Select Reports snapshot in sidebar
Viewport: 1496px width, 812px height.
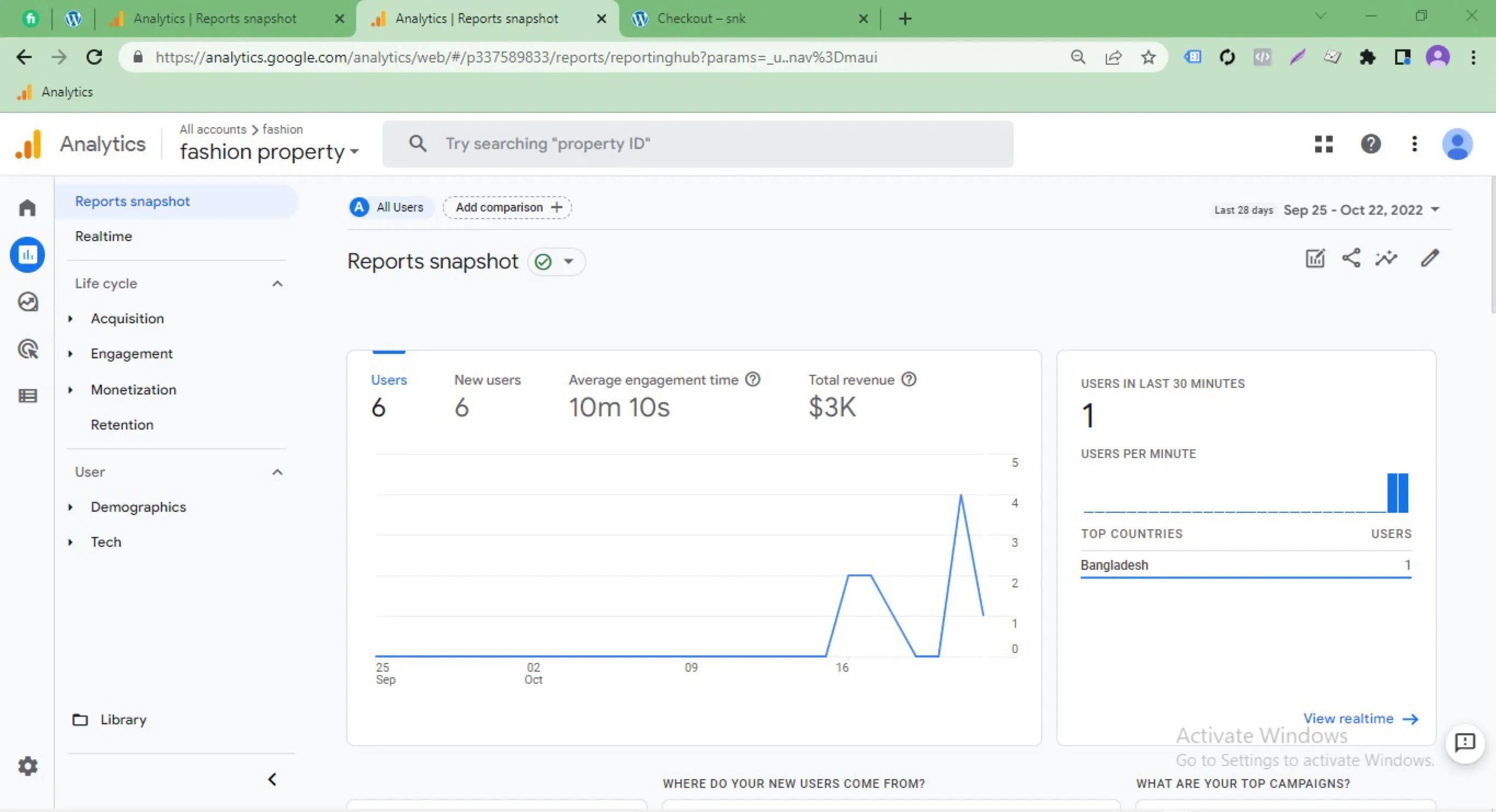click(176, 202)
